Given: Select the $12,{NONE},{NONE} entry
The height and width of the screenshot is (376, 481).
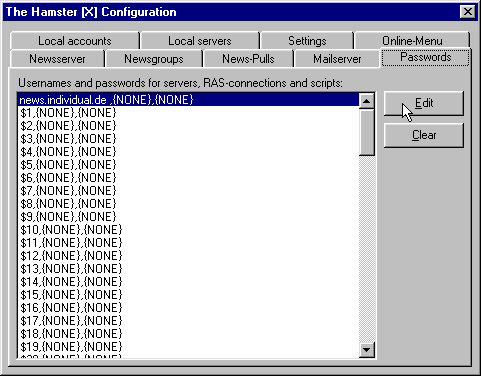Looking at the screenshot, I should click(188, 256).
